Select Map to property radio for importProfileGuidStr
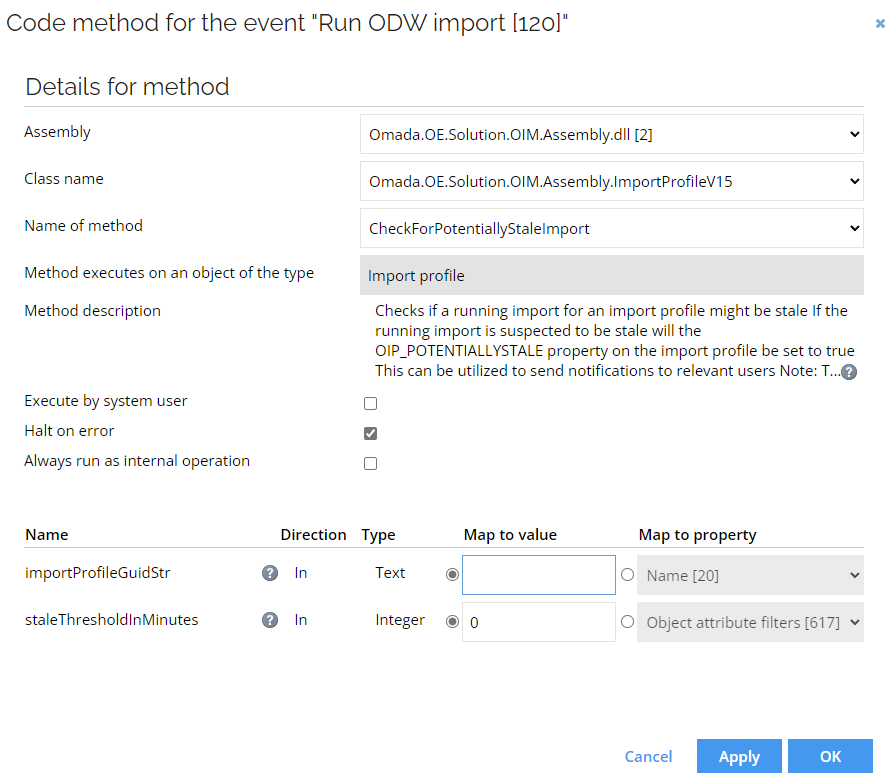The width and height of the screenshot is (893, 783). tap(628, 575)
